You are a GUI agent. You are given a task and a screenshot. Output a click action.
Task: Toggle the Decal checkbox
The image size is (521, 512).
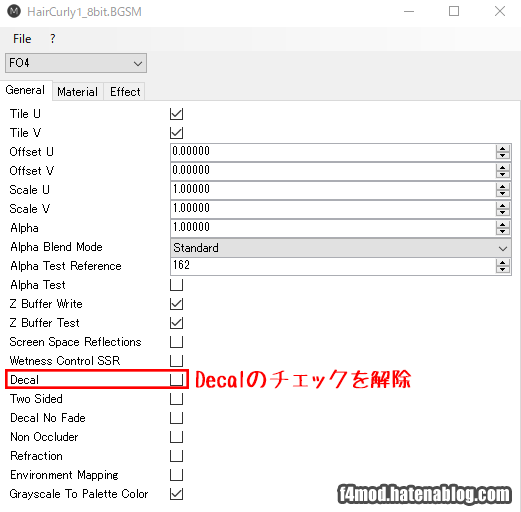(x=176, y=380)
